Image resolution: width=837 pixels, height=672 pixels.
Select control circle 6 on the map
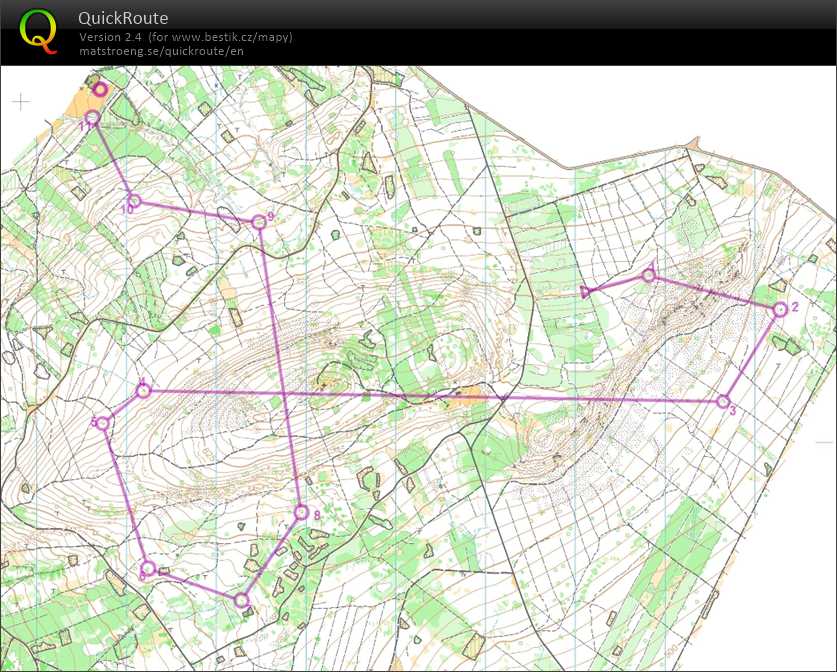coord(147,568)
